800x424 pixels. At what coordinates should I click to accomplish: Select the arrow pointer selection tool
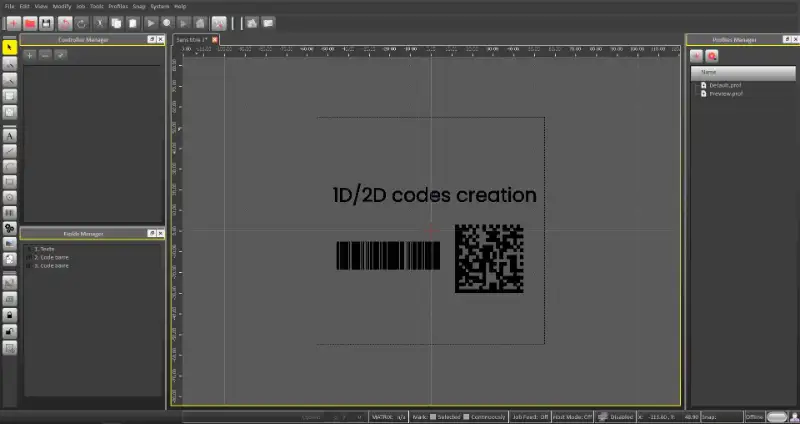(10, 46)
